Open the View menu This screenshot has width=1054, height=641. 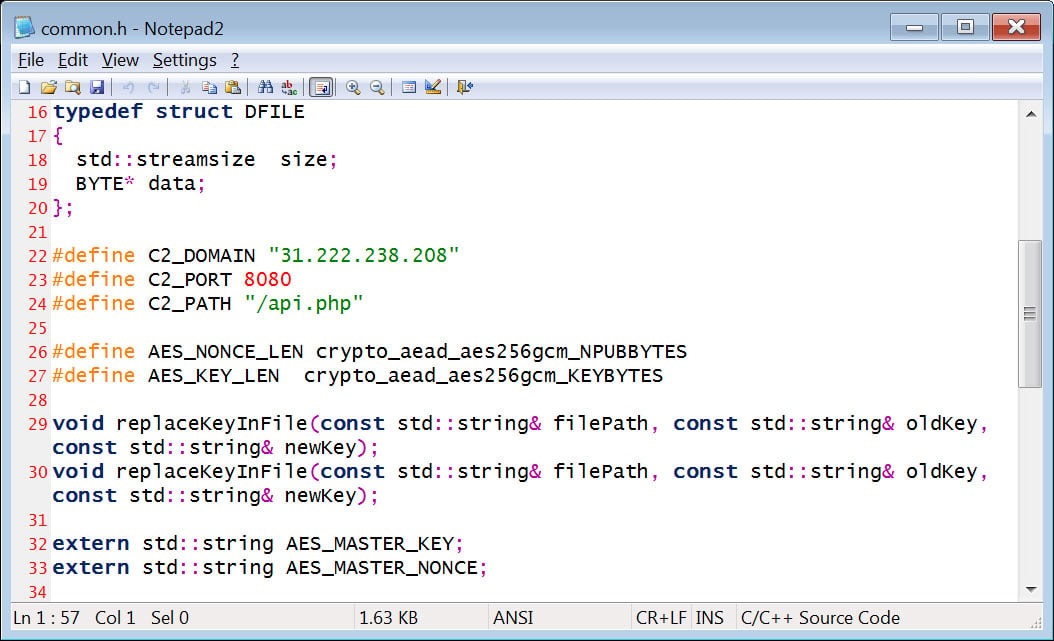(x=120, y=60)
